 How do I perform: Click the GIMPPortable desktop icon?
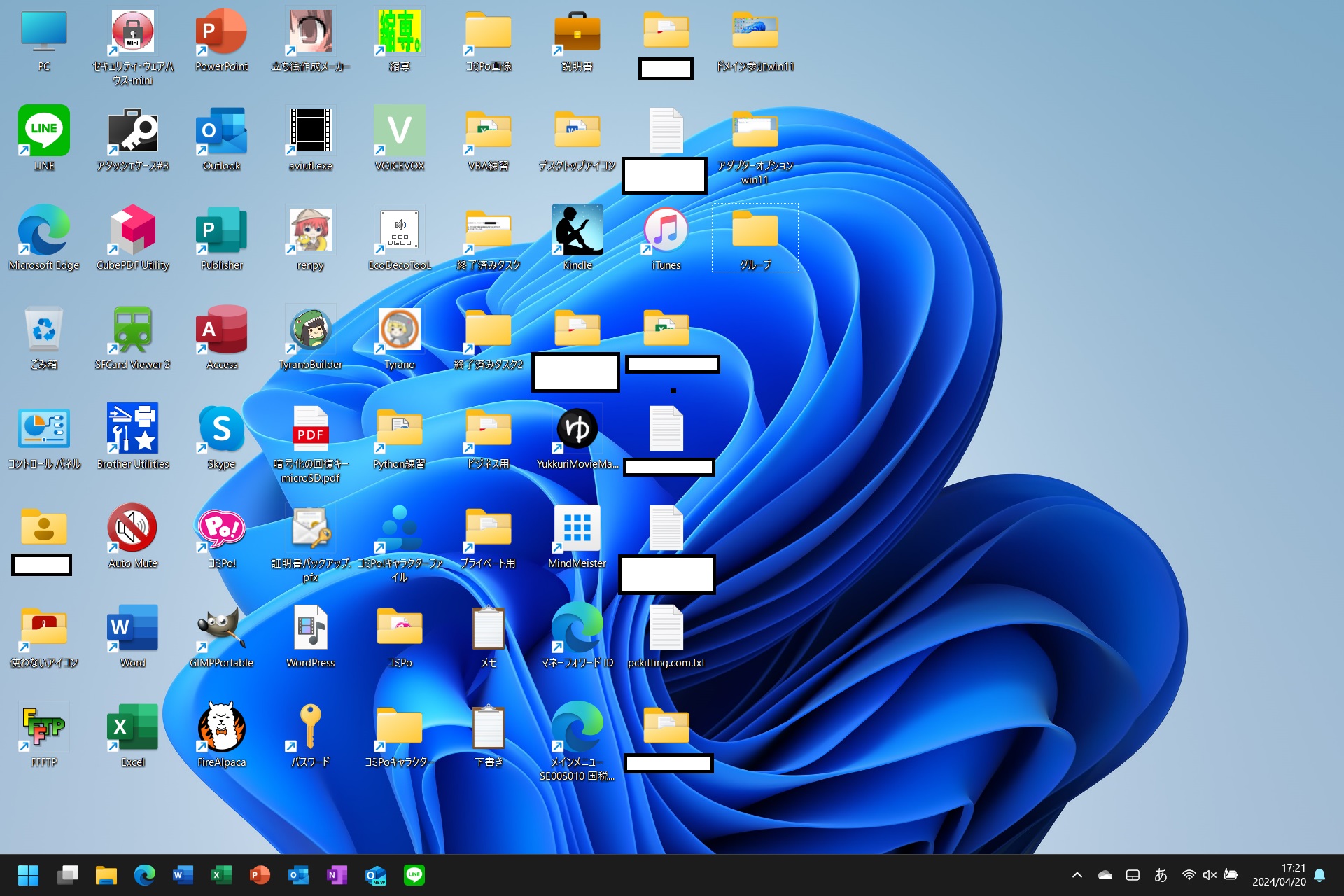(221, 628)
